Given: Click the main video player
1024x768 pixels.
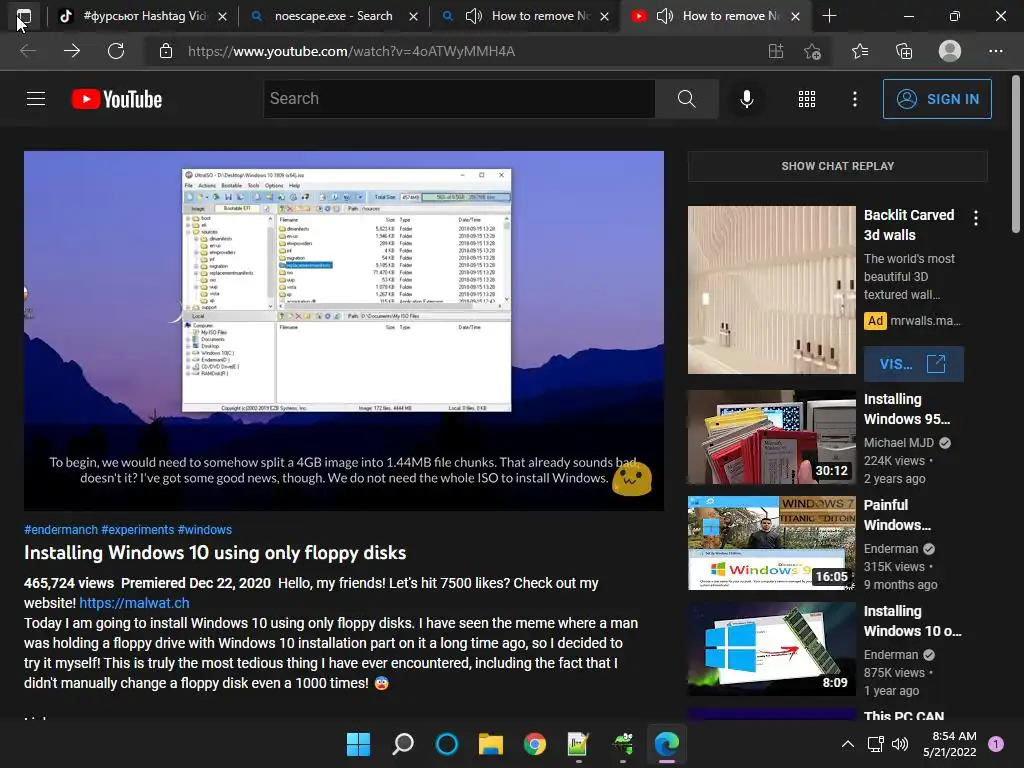Looking at the screenshot, I should 344,330.
